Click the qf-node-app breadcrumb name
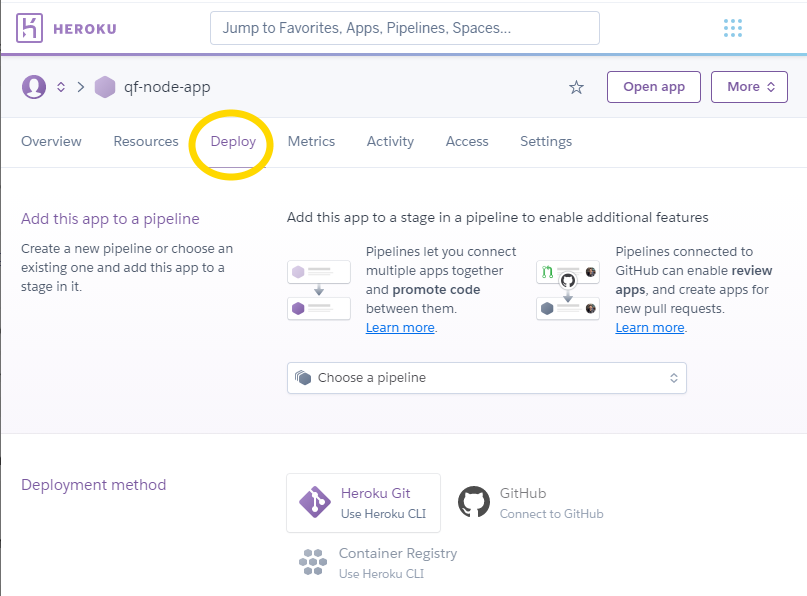This screenshot has width=807, height=596. (x=167, y=87)
